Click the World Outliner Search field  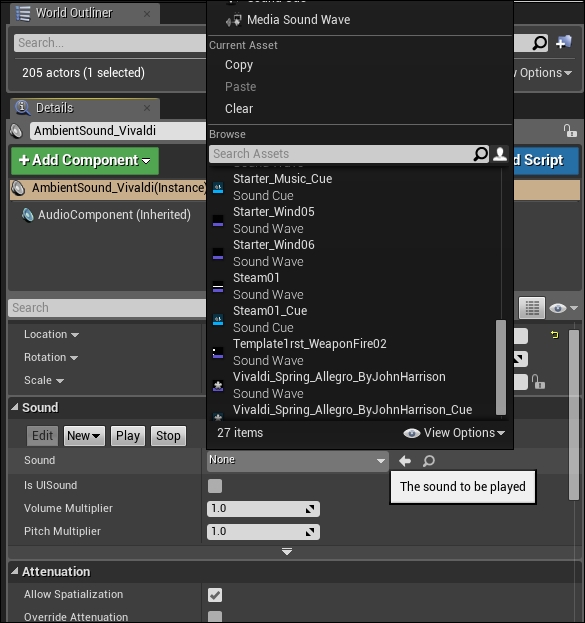coord(110,43)
